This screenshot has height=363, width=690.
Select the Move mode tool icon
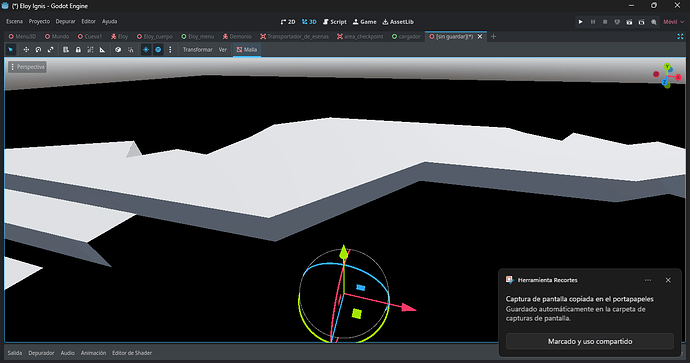26,50
